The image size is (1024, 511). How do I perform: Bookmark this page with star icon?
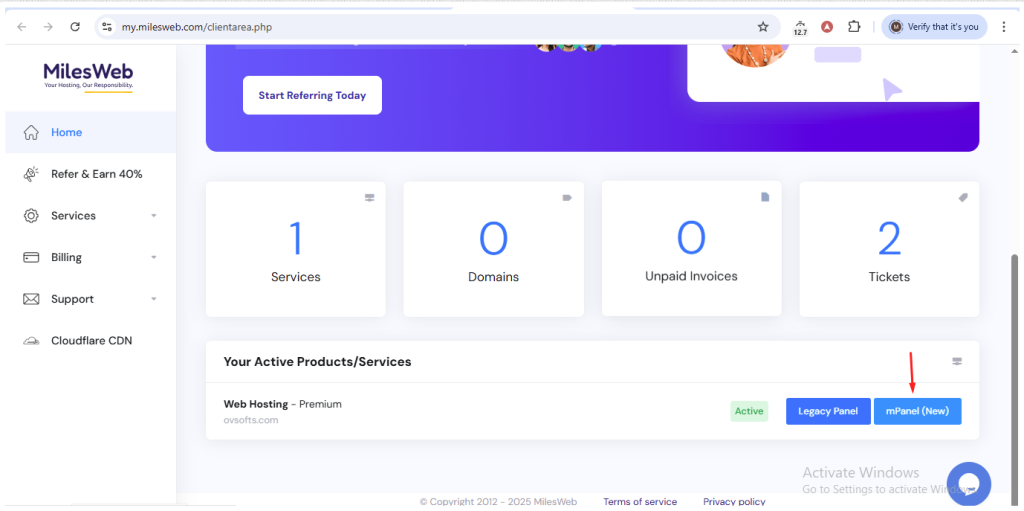tap(763, 27)
